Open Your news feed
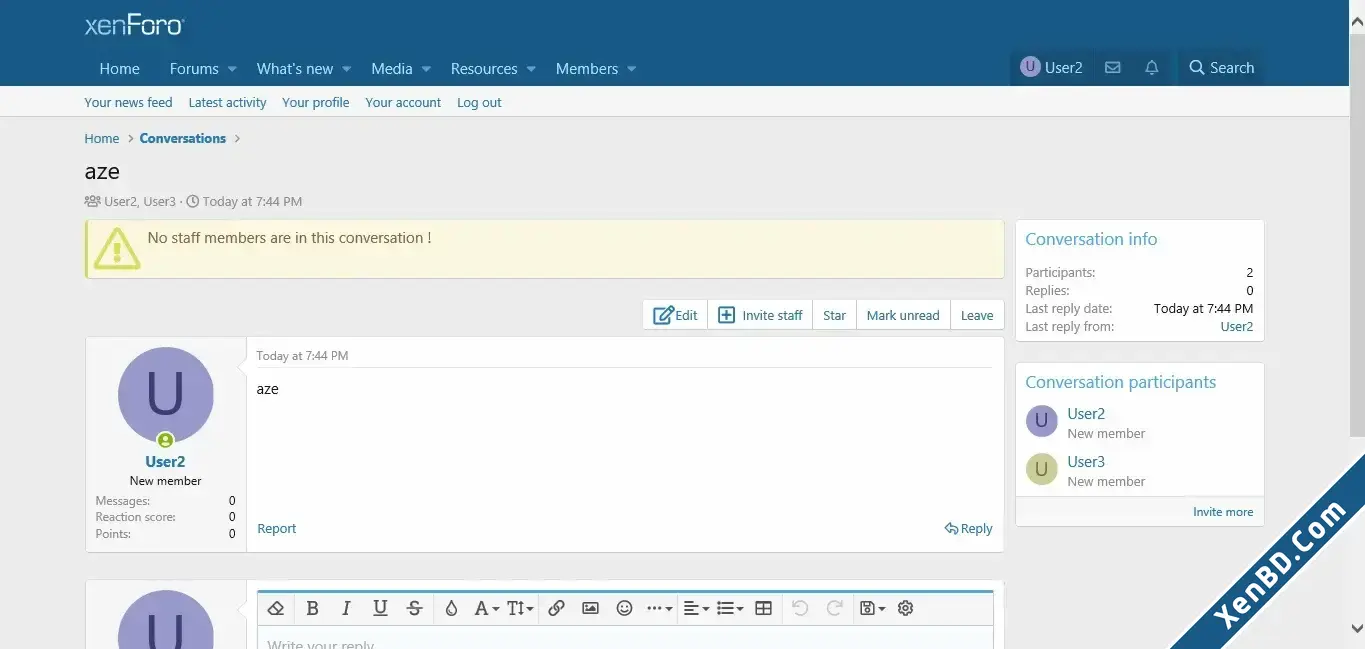 pos(128,102)
